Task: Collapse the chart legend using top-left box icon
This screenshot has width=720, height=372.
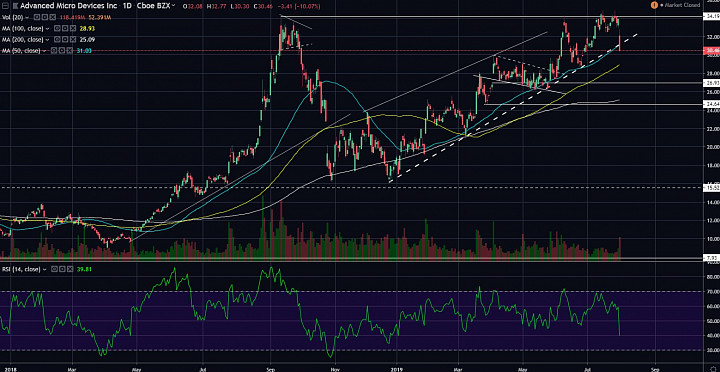Action: pos(5,6)
